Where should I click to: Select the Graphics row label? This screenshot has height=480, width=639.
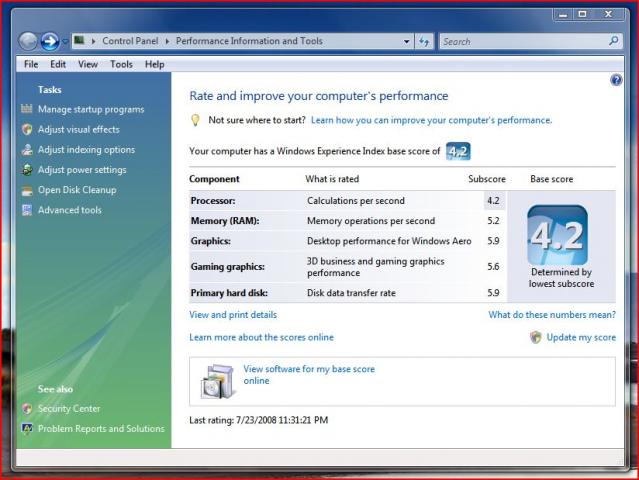pyautogui.click(x=210, y=241)
